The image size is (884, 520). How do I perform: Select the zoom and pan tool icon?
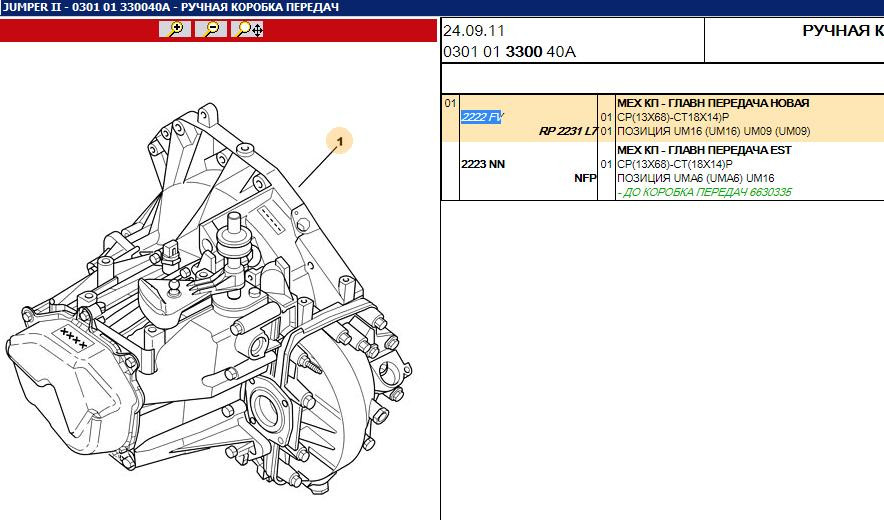248,30
